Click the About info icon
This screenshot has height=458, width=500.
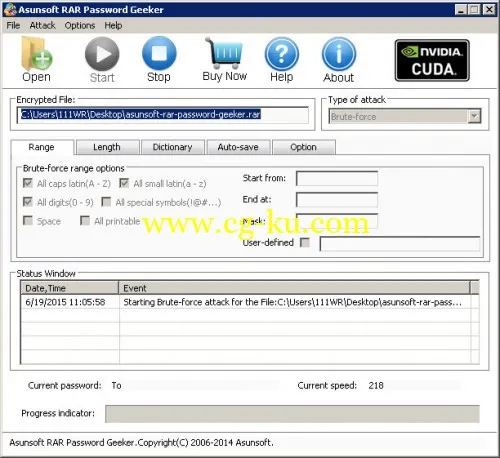(339, 54)
